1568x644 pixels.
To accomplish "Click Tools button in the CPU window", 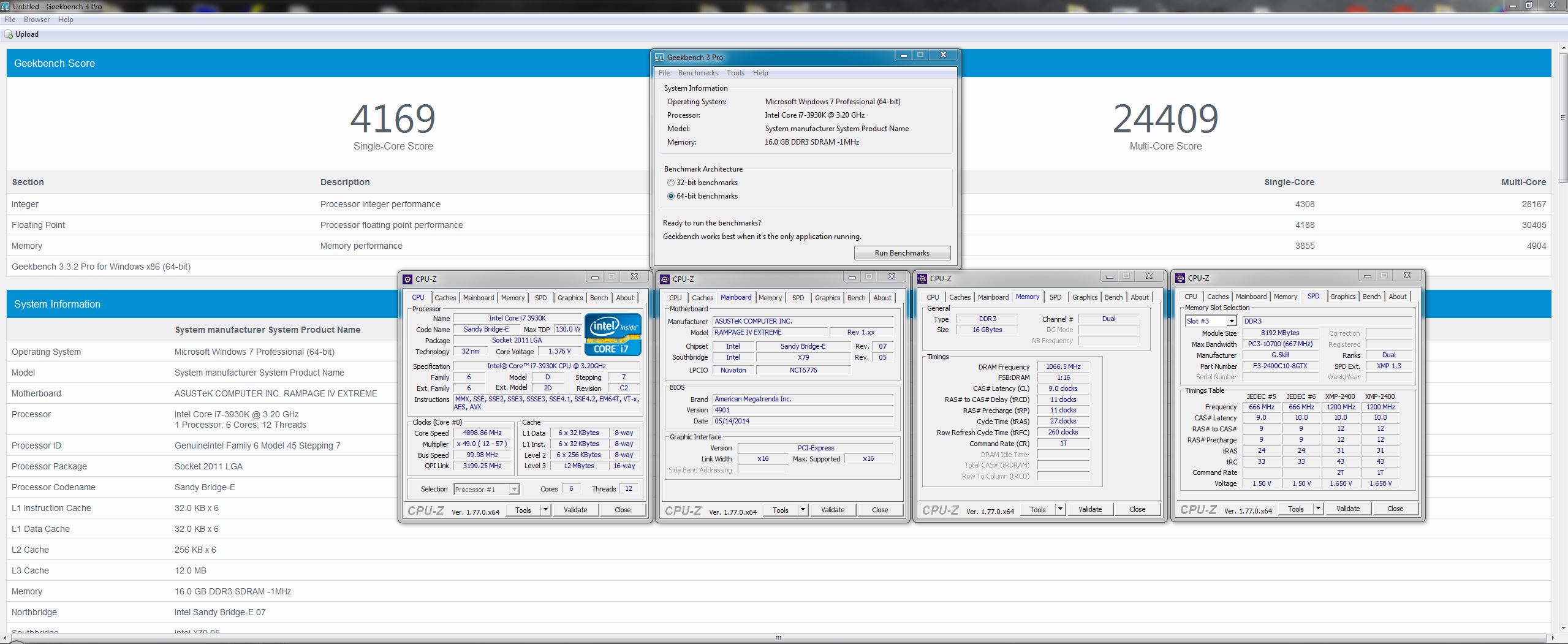I will tap(523, 510).
